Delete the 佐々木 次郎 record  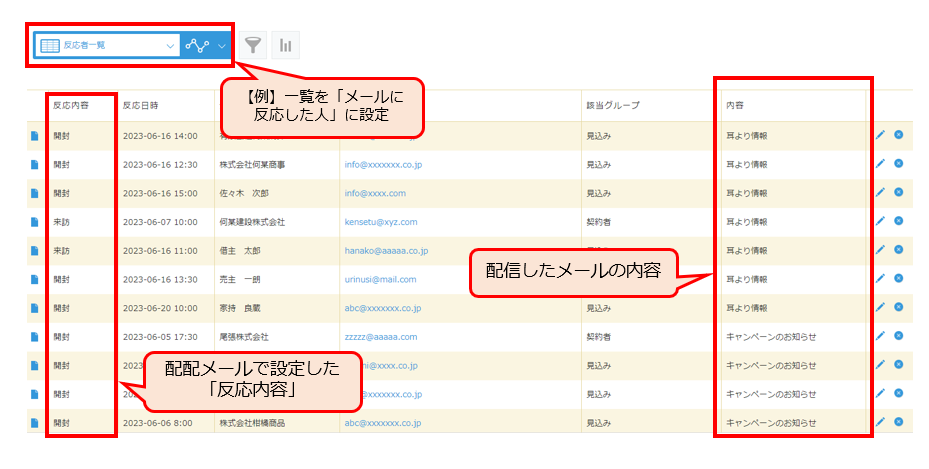pos(899,192)
